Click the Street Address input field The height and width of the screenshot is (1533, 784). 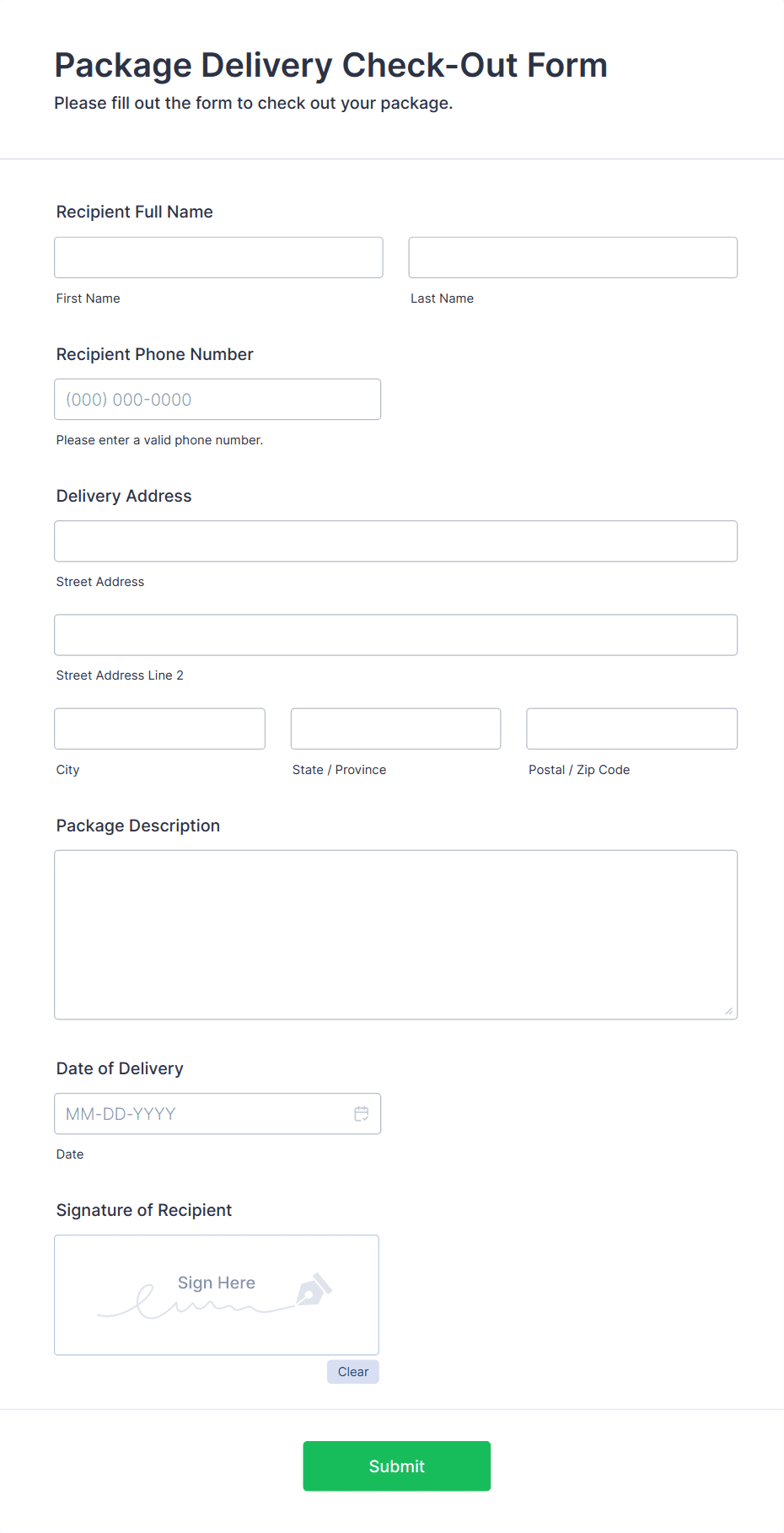click(395, 541)
